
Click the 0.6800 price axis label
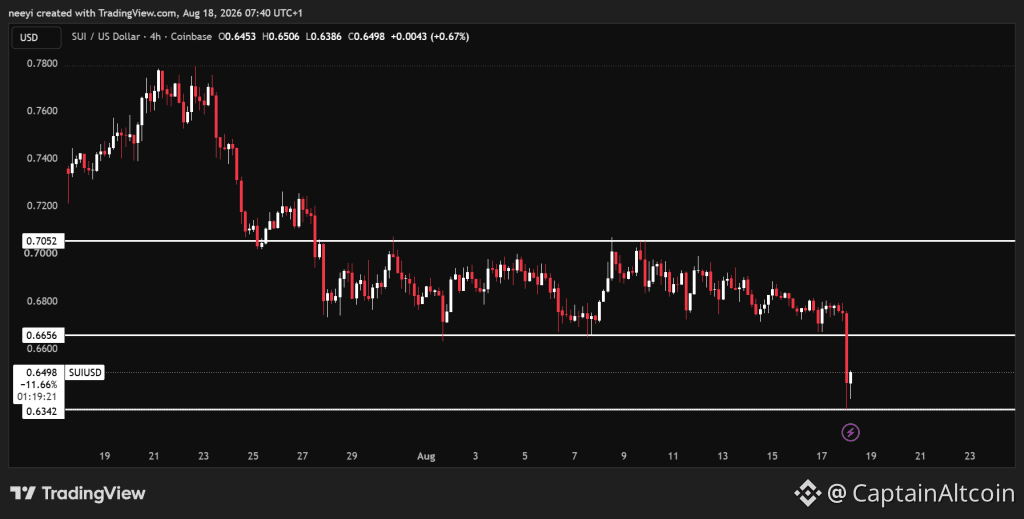(x=42, y=301)
